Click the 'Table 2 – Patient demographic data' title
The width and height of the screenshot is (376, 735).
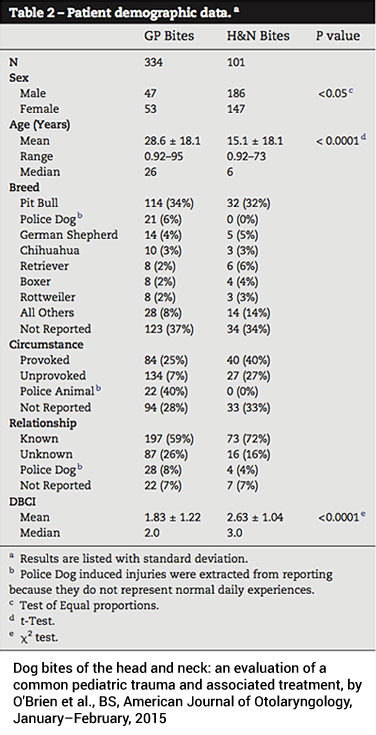[117, 12]
